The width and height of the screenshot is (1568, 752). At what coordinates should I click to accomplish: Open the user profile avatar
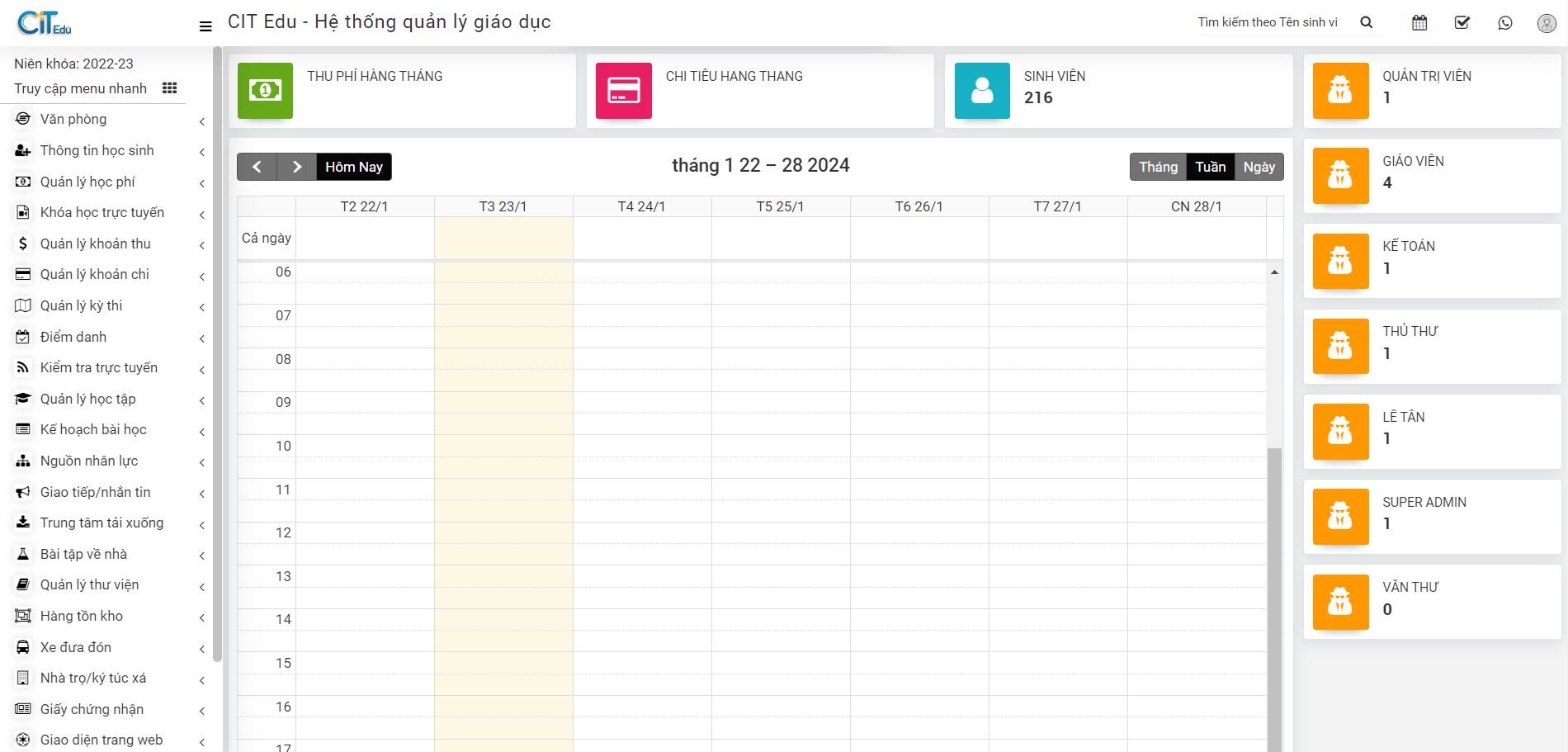(x=1547, y=23)
